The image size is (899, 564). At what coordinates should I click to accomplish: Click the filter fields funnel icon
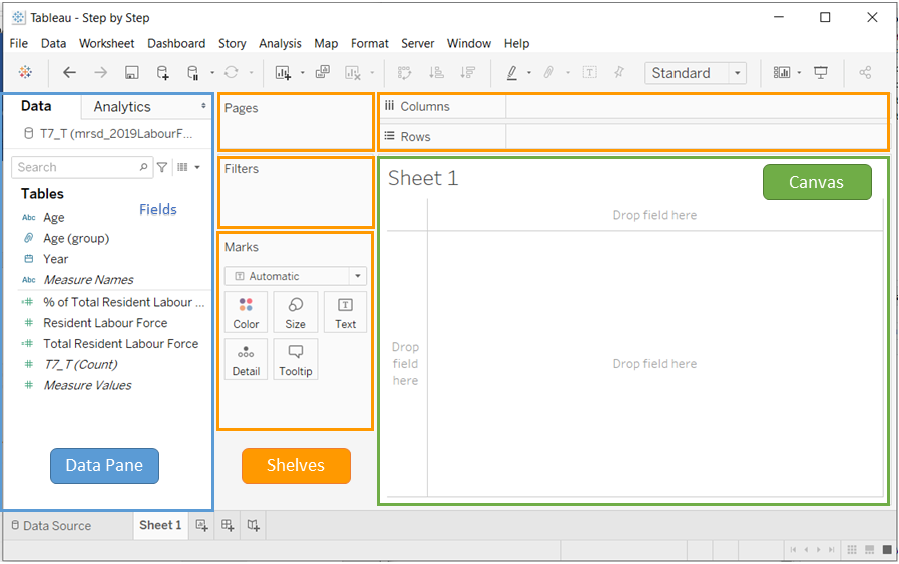tap(162, 167)
